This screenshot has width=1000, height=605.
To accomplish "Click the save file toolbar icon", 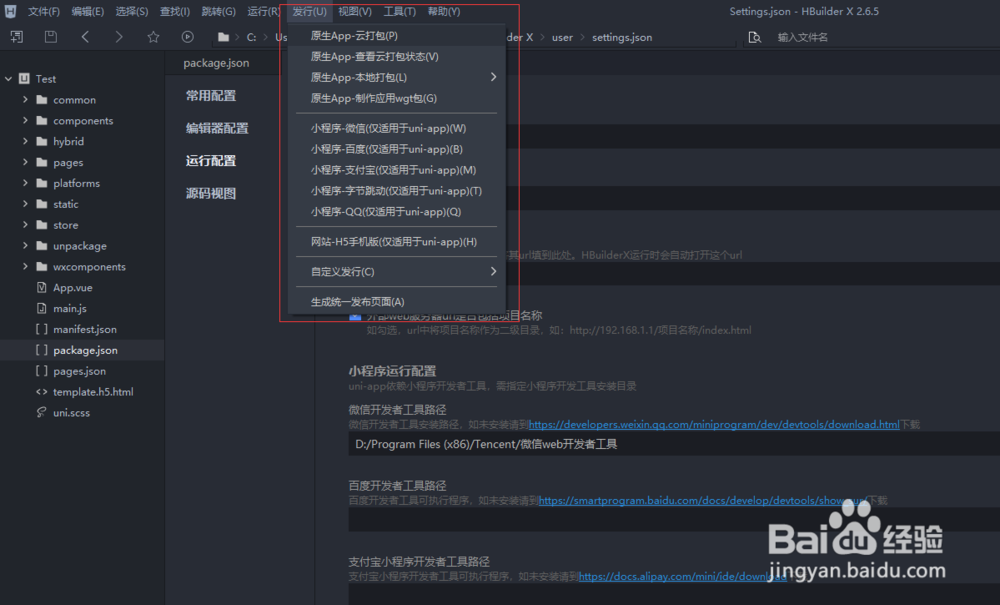I will [x=50, y=37].
